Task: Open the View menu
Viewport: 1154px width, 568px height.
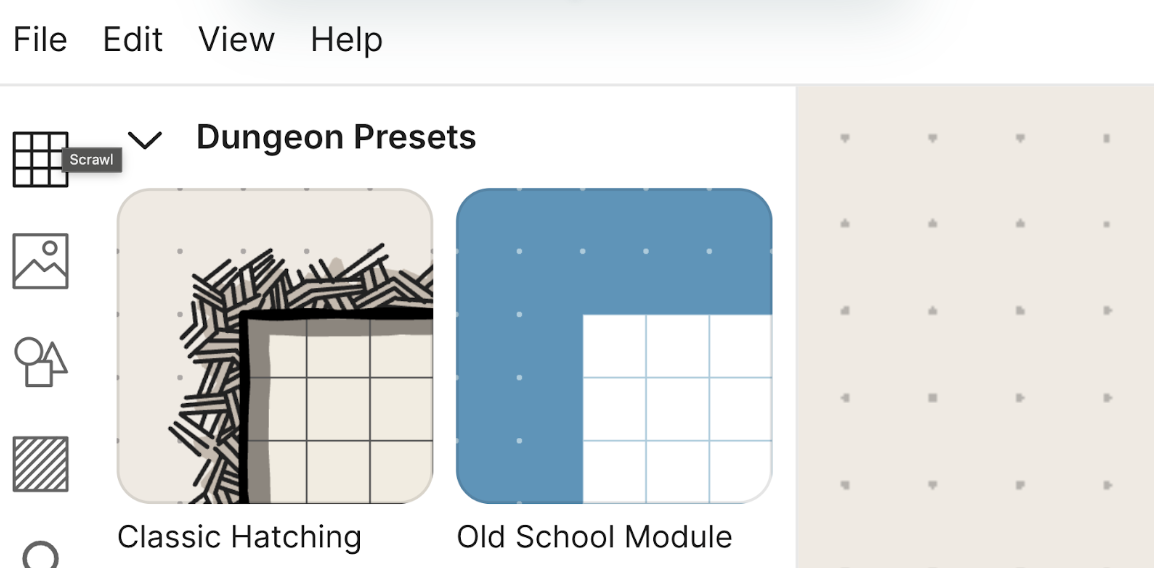Action: 236,40
